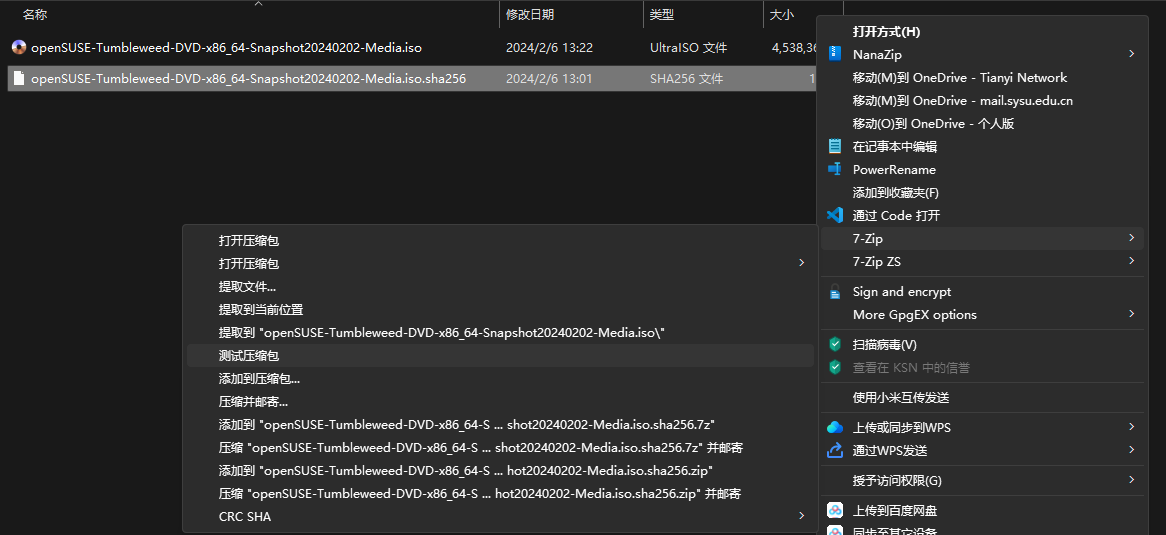Click the green shield icon for 扫描病毒(V)
This screenshot has height=535, width=1166.
pos(835,344)
